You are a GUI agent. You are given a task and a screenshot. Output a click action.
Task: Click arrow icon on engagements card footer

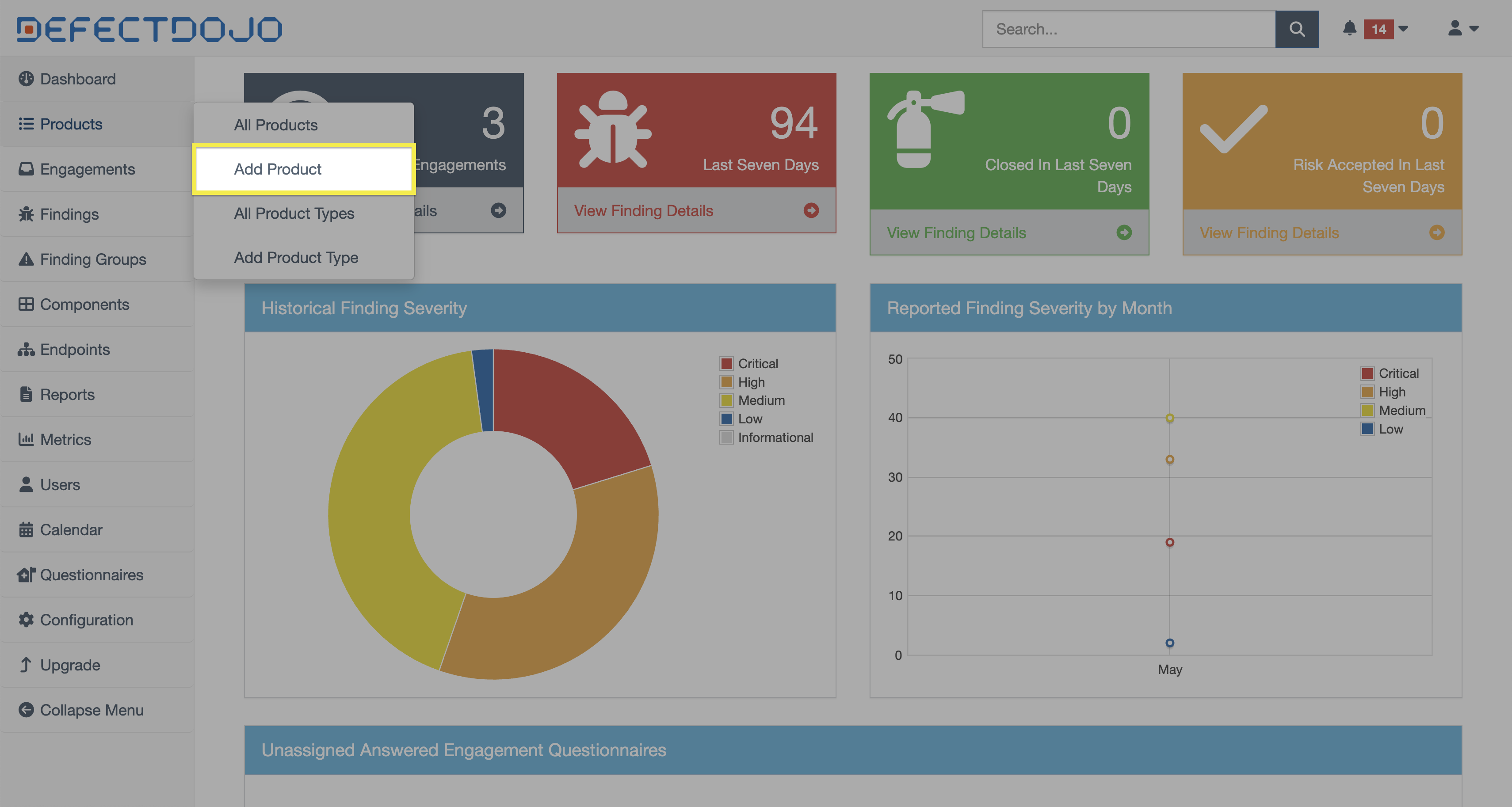click(x=498, y=210)
